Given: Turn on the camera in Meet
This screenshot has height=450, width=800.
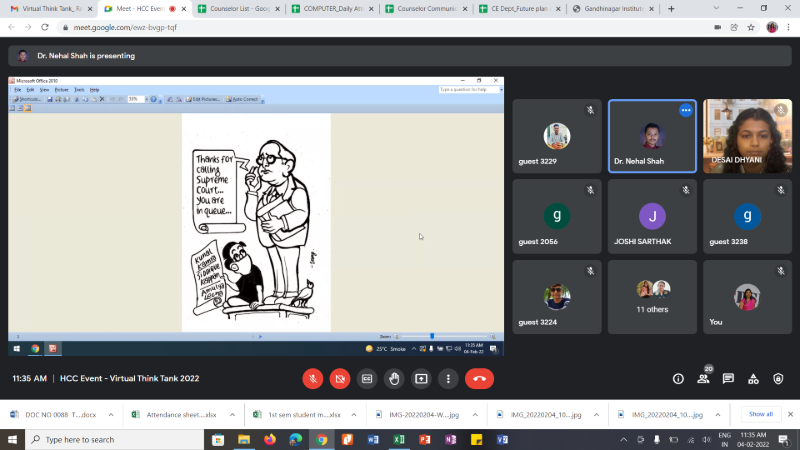Looking at the screenshot, I should 340,379.
